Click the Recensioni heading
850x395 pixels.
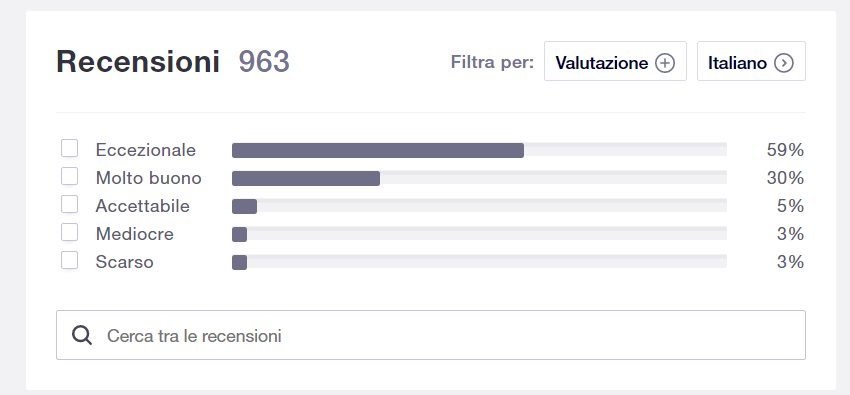click(138, 62)
